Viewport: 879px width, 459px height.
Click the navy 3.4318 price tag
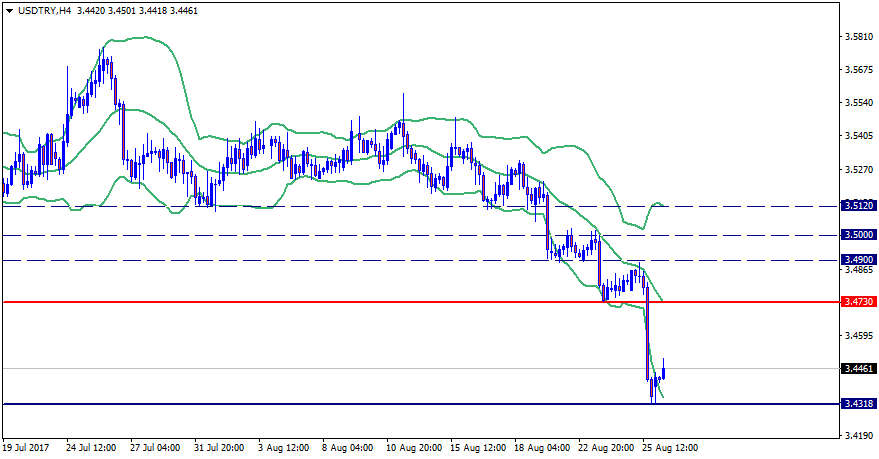click(859, 404)
